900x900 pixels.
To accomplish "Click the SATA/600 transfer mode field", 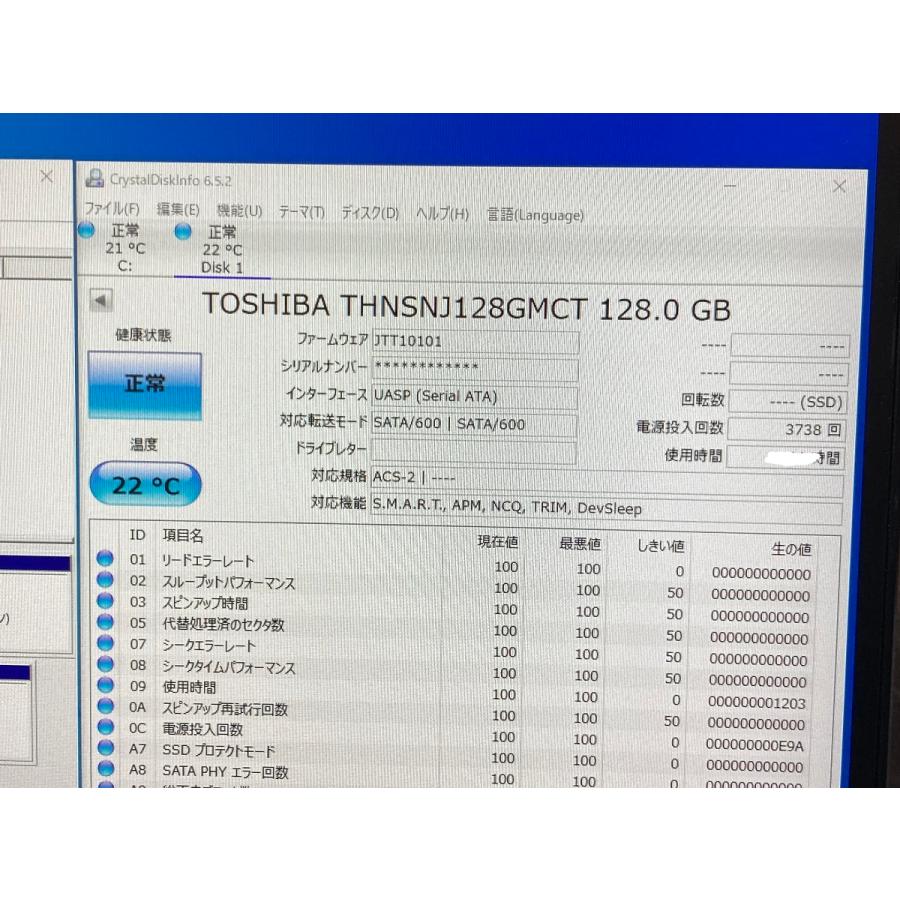I will coord(474,424).
